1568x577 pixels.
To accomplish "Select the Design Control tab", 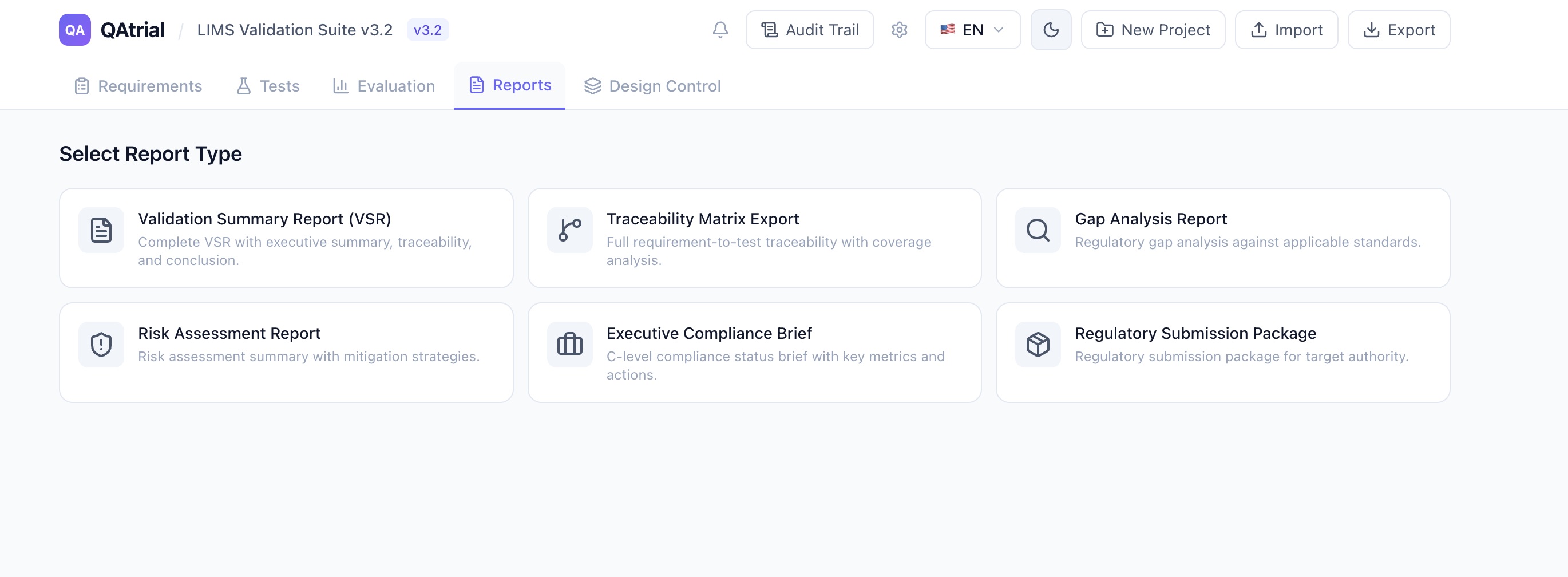I will [652, 86].
